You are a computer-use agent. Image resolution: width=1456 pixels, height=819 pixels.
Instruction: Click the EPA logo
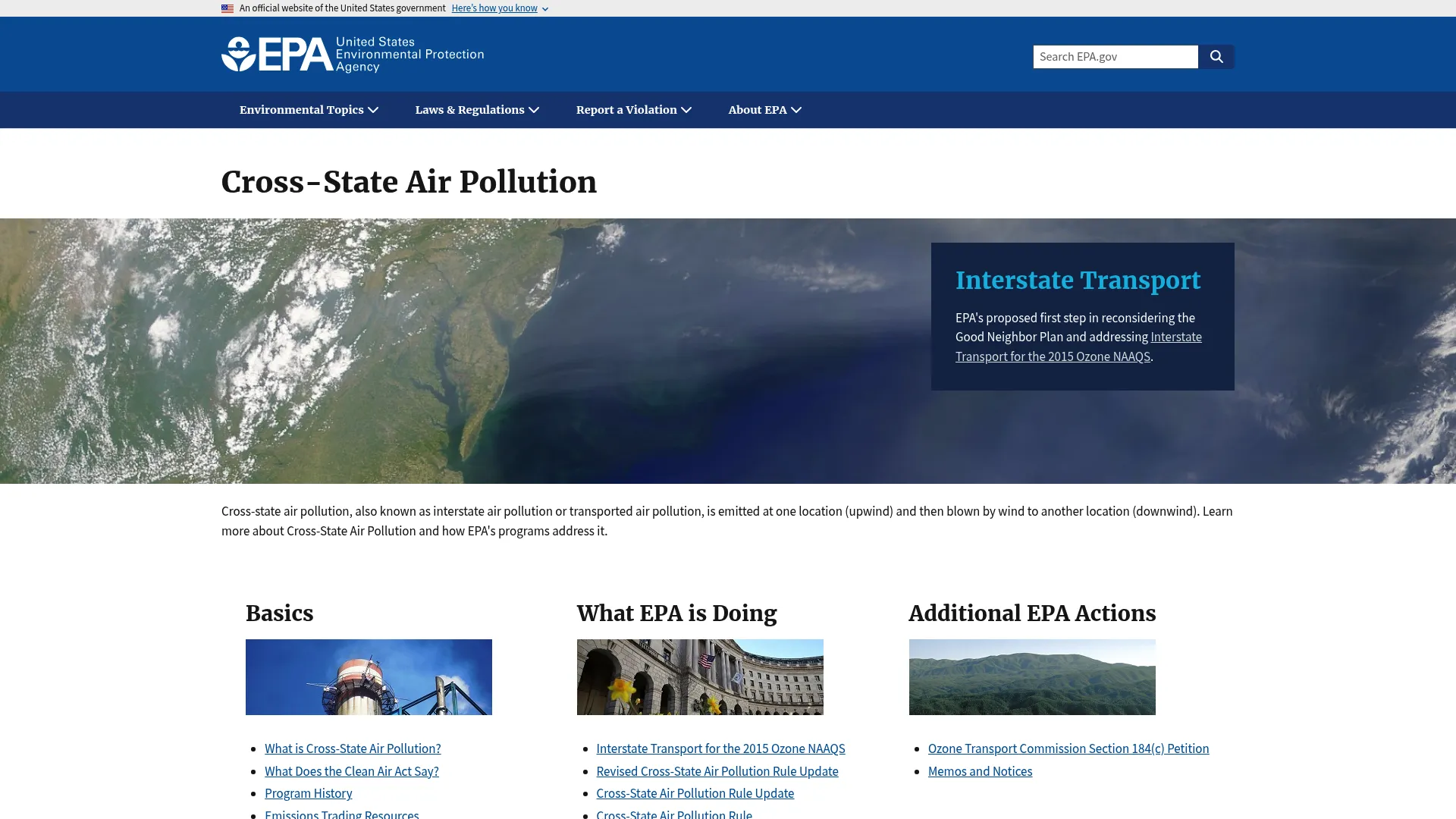coord(353,55)
